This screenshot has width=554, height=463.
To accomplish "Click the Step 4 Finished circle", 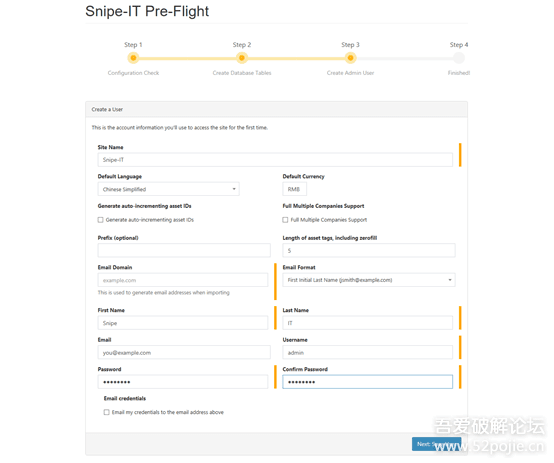I will pyautogui.click(x=459, y=58).
